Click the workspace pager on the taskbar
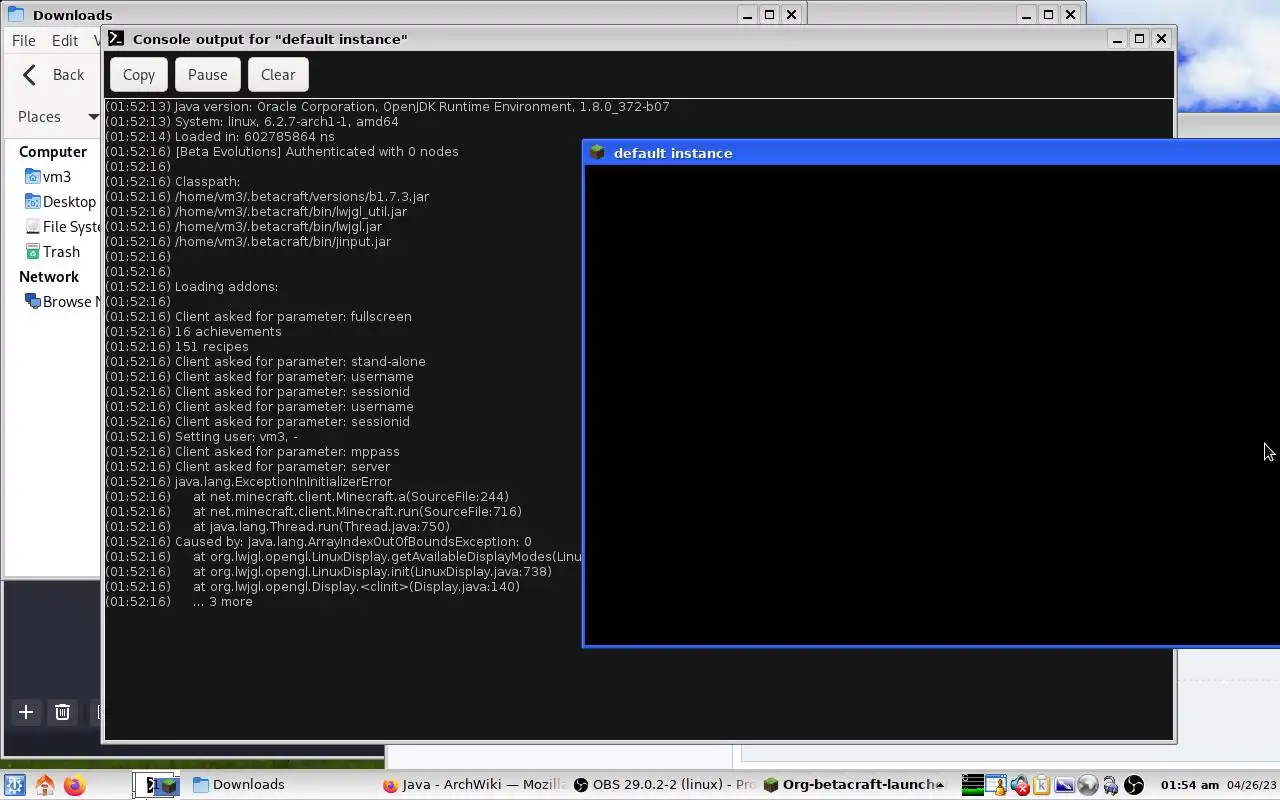Screen dimensions: 1280x800 (x=156, y=785)
